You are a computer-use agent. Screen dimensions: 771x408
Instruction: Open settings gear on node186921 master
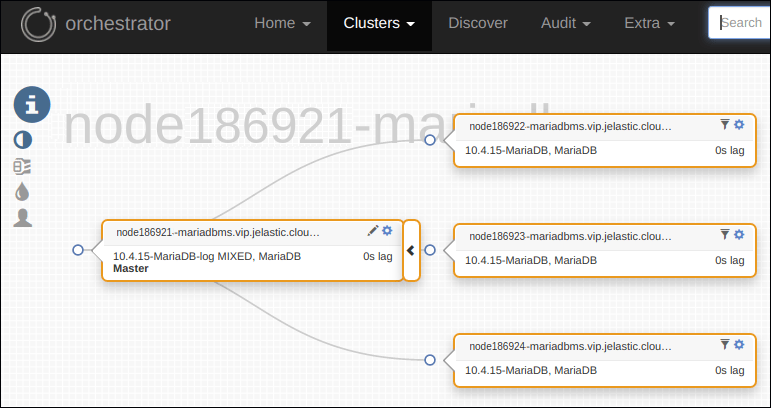tap(387, 231)
